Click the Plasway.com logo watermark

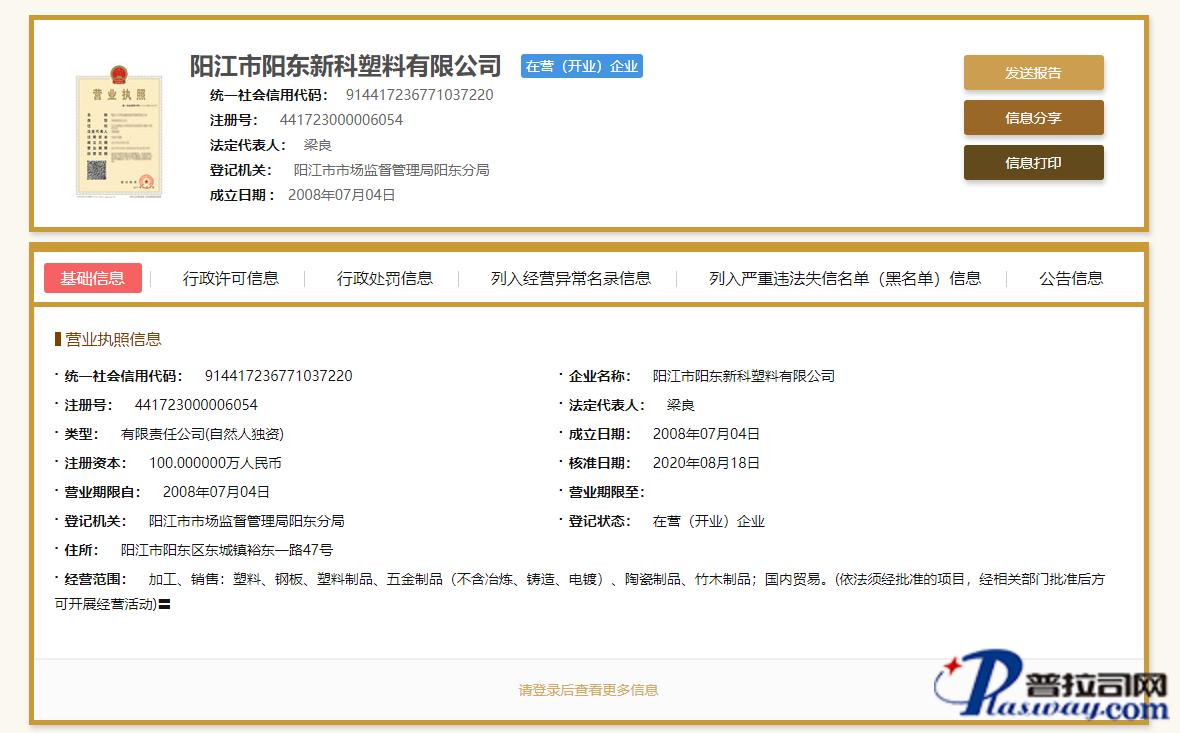click(1050, 688)
